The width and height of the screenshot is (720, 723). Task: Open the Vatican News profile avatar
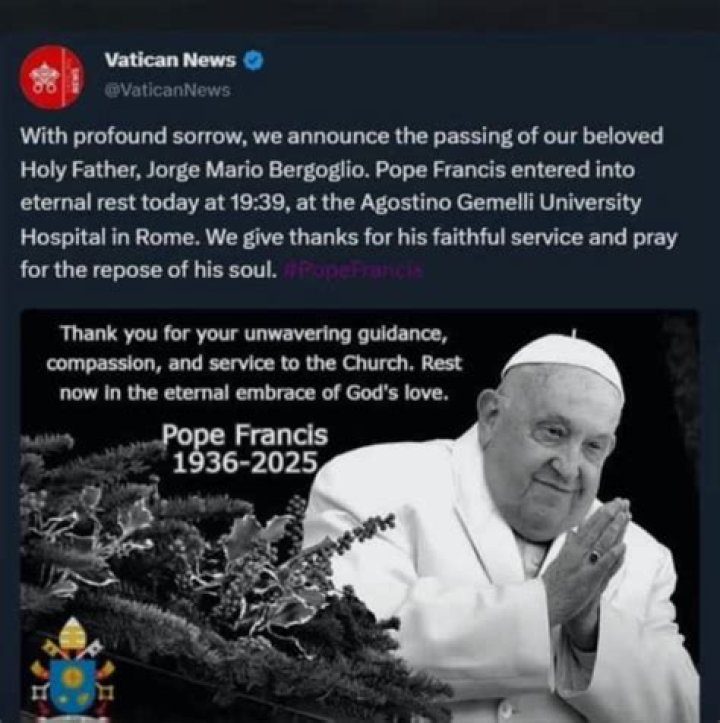click(x=52, y=77)
